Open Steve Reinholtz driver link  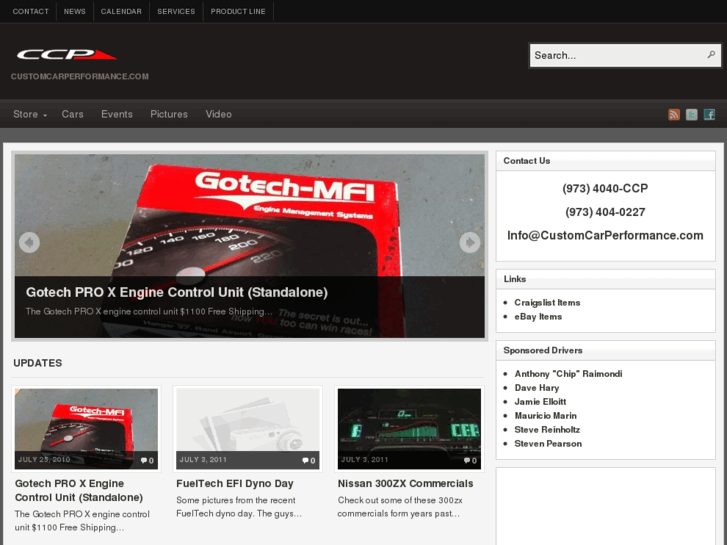pos(547,430)
